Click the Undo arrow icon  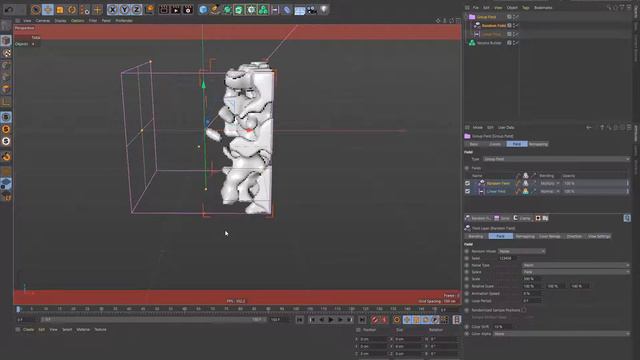tap(9, 9)
